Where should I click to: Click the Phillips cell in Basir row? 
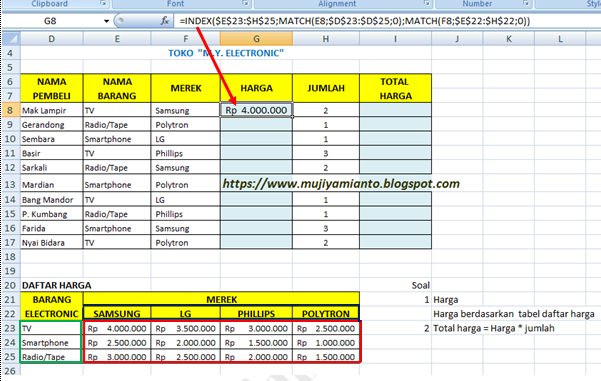186,153
